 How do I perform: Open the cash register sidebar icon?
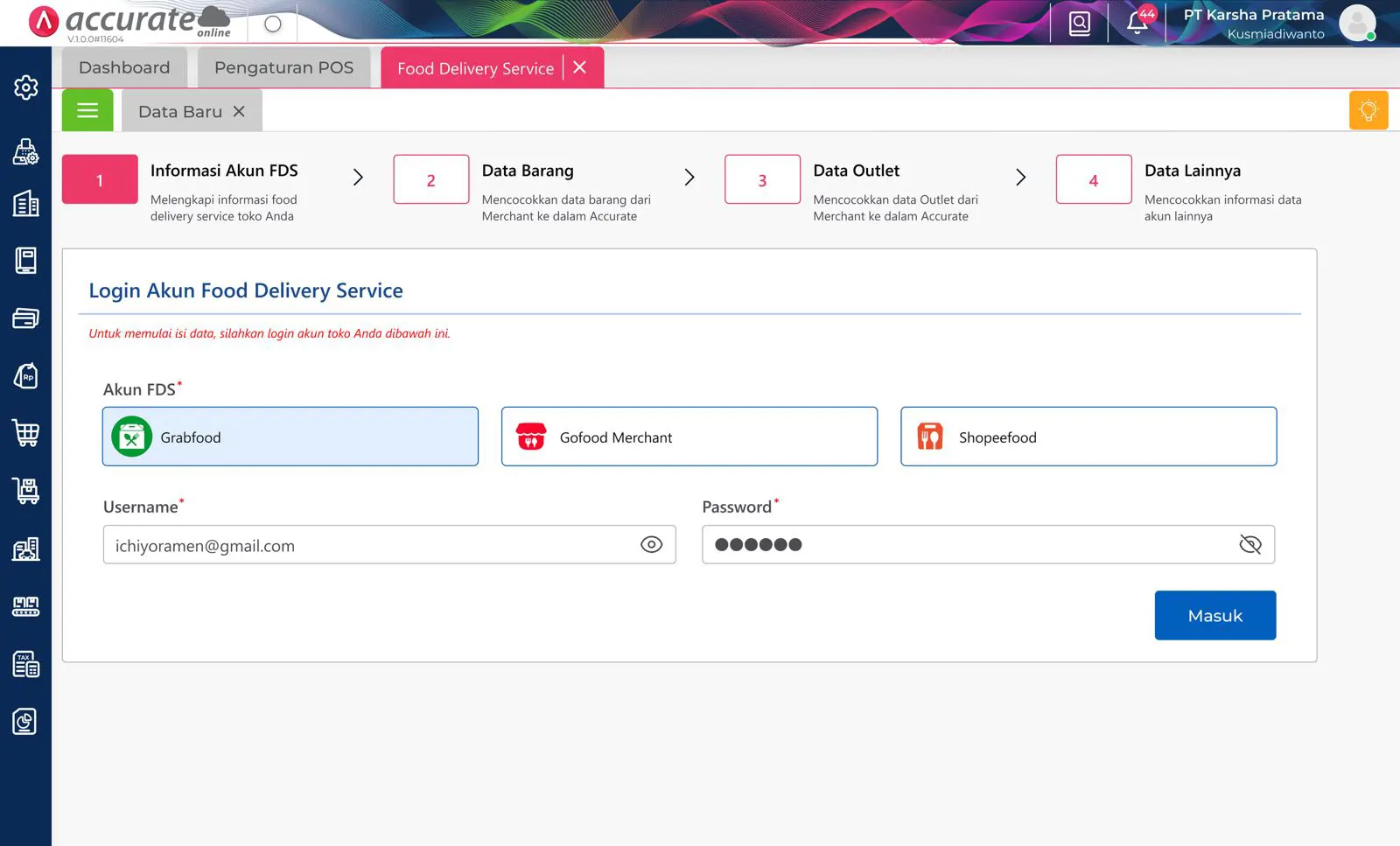[25, 151]
